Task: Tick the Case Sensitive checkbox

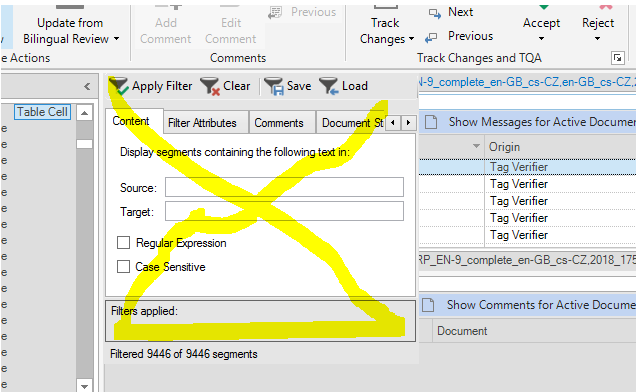Action: [x=123, y=267]
